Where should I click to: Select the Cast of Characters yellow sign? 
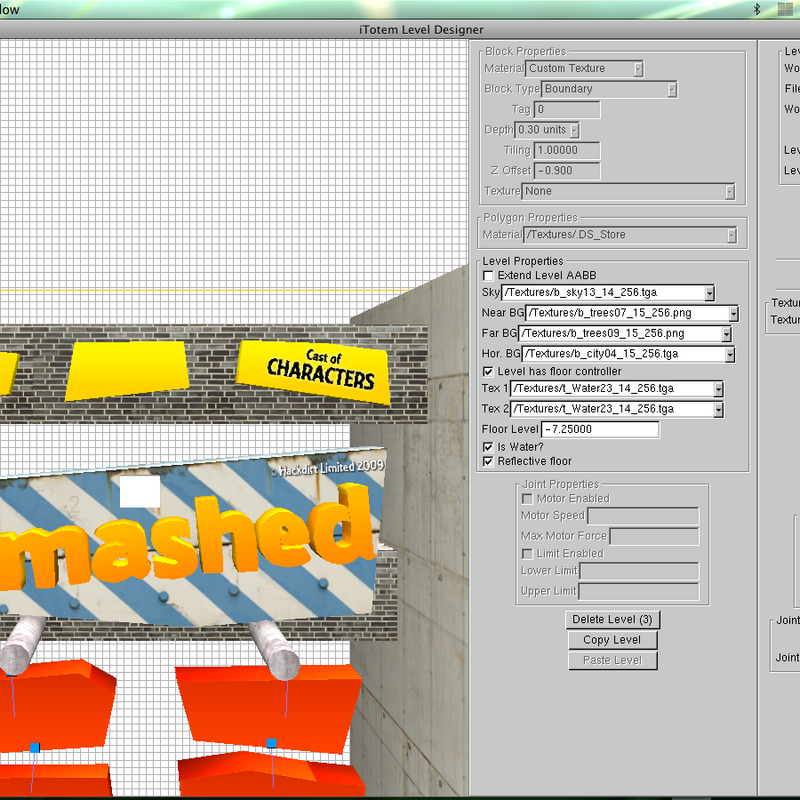(x=313, y=371)
